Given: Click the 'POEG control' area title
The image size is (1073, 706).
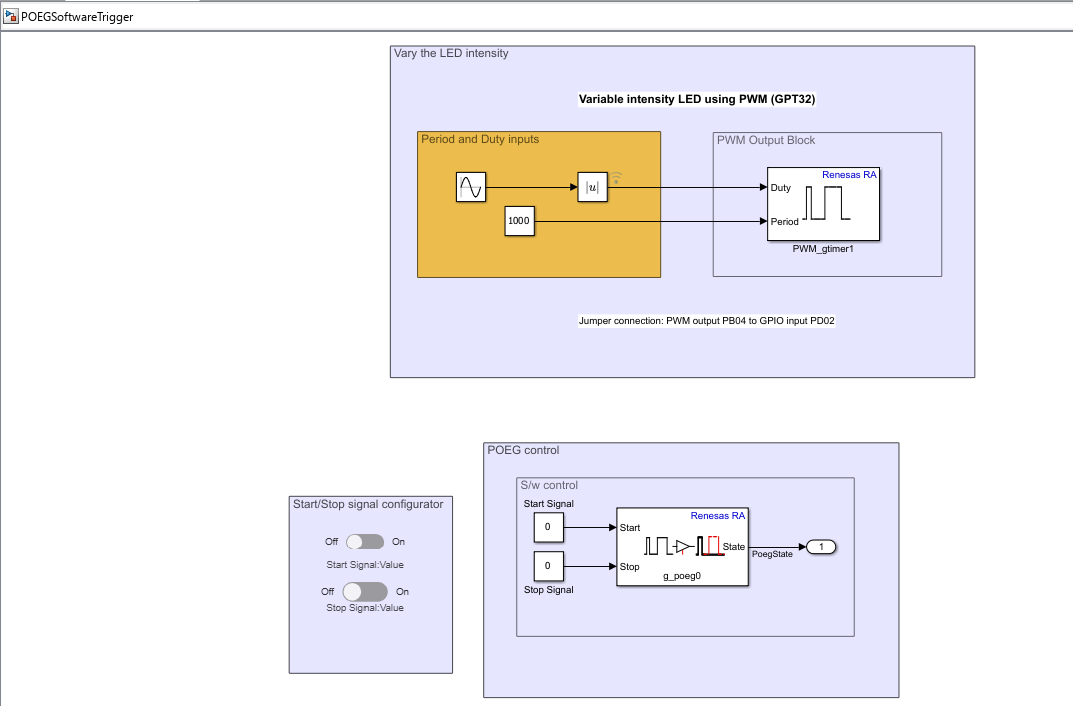Looking at the screenshot, I should tap(523, 450).
